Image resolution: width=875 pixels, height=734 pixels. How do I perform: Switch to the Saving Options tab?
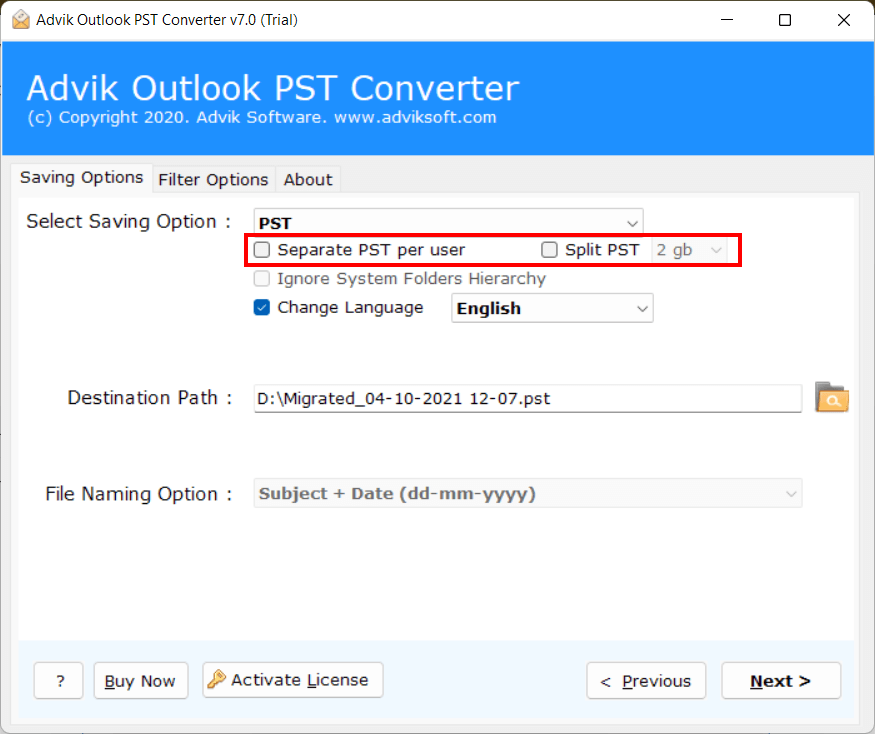point(81,177)
